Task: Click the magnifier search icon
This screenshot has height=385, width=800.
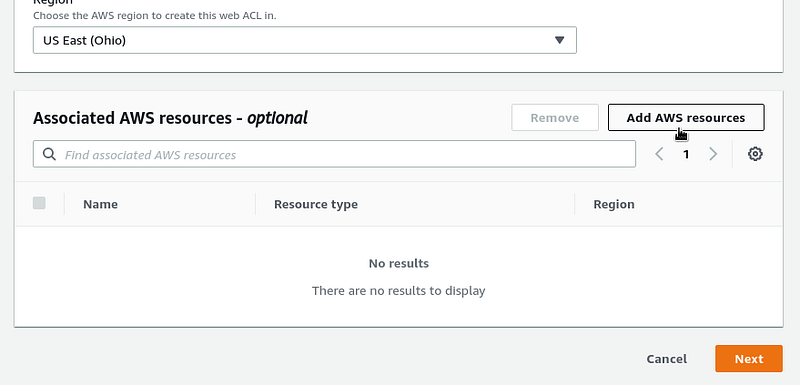Action: coord(49,154)
